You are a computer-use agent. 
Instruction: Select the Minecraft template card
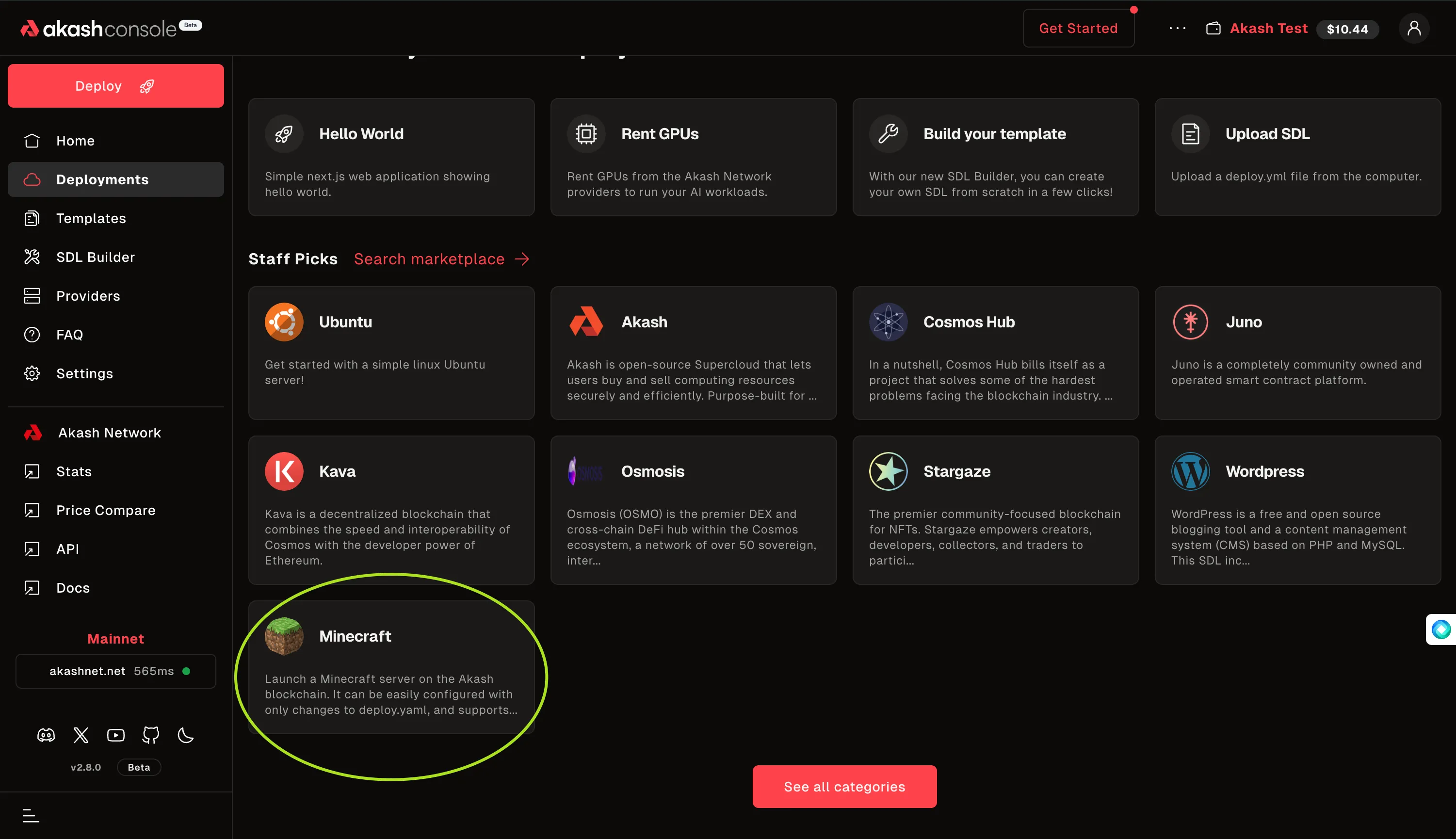pos(391,667)
